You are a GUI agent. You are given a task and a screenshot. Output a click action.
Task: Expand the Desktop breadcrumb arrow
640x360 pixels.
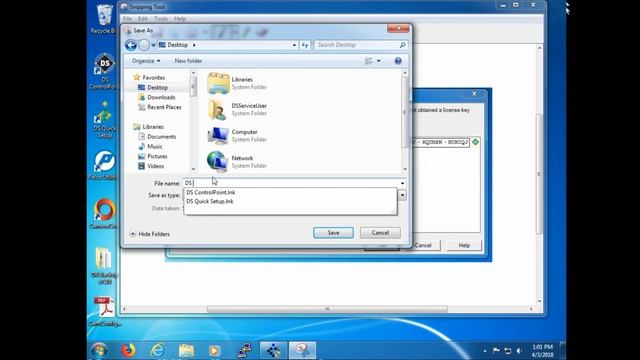click(x=194, y=45)
